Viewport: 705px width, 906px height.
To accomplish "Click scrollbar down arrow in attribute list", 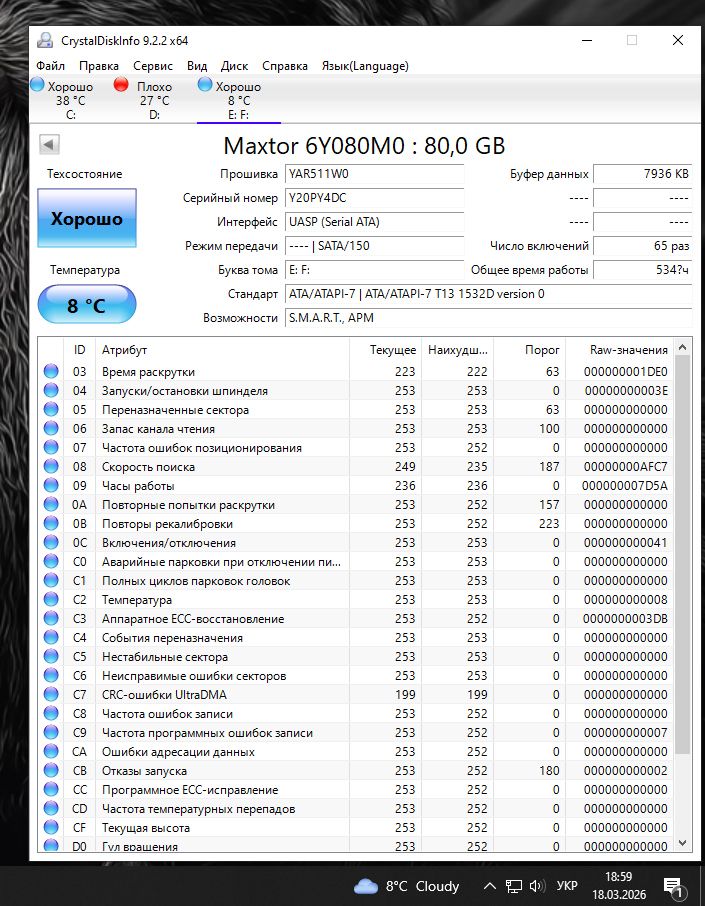I will [682, 843].
